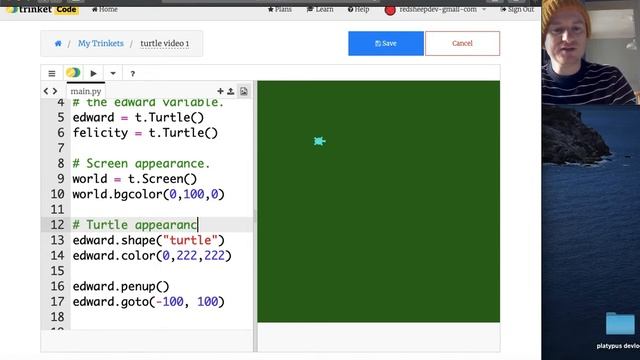Open the image library icon
The width and height of the screenshot is (640, 360).
click(x=244, y=91)
